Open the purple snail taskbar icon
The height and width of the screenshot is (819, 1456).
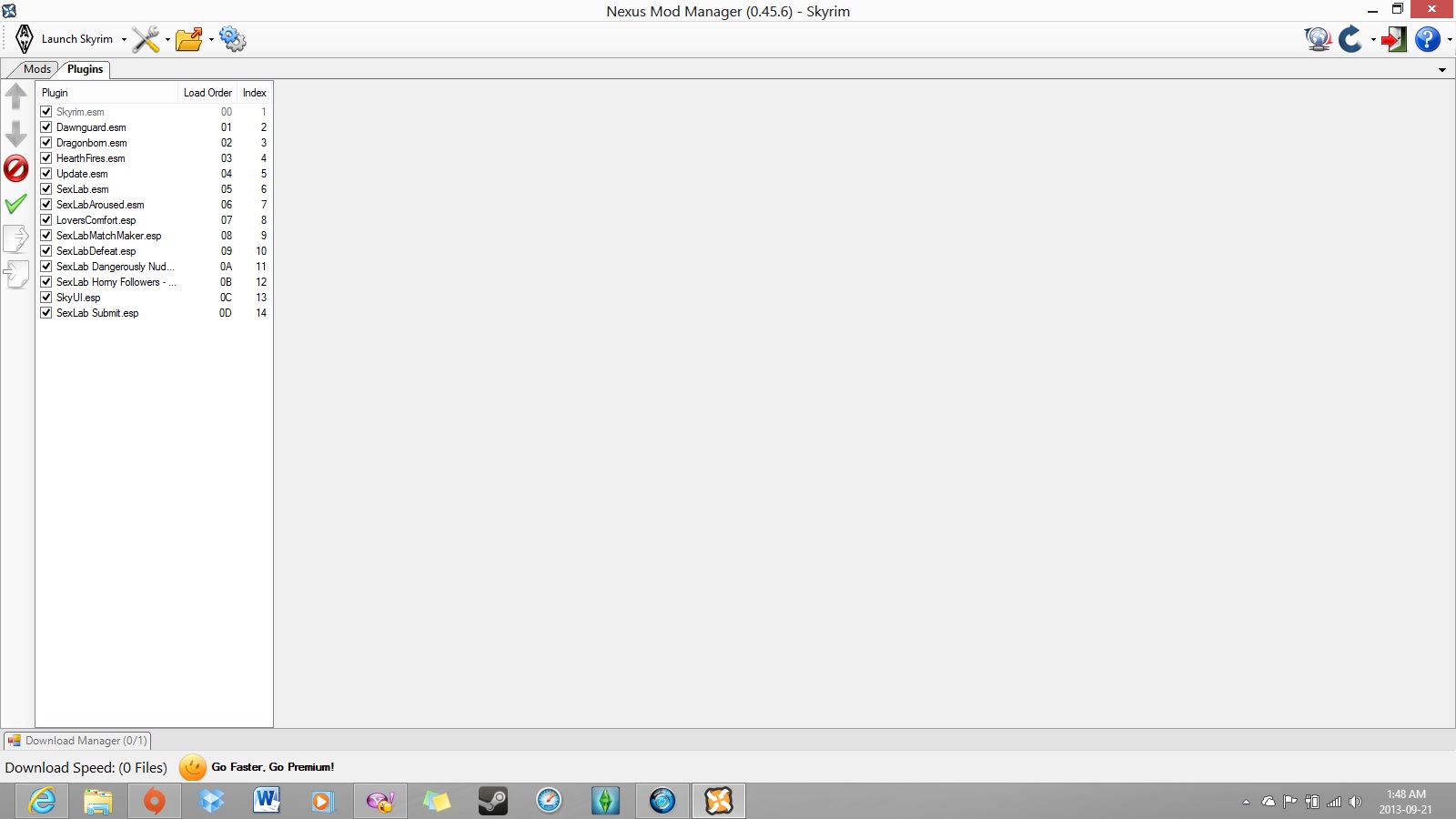point(380,801)
